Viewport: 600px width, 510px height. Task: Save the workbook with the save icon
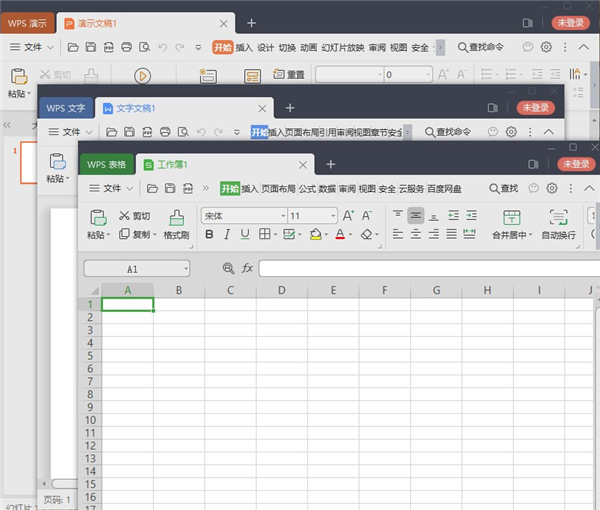(170, 188)
